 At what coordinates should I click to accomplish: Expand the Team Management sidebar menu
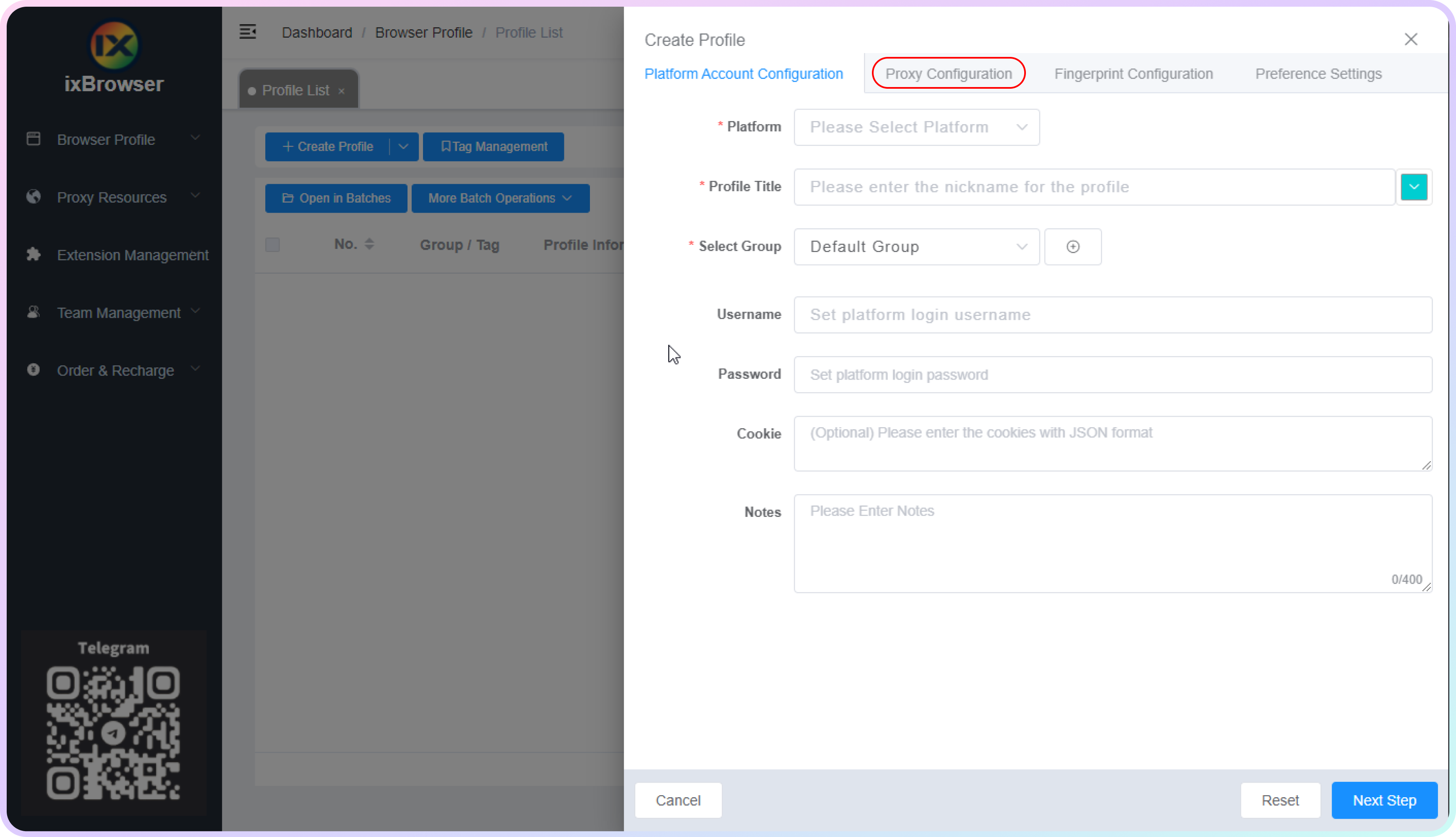[x=118, y=313]
